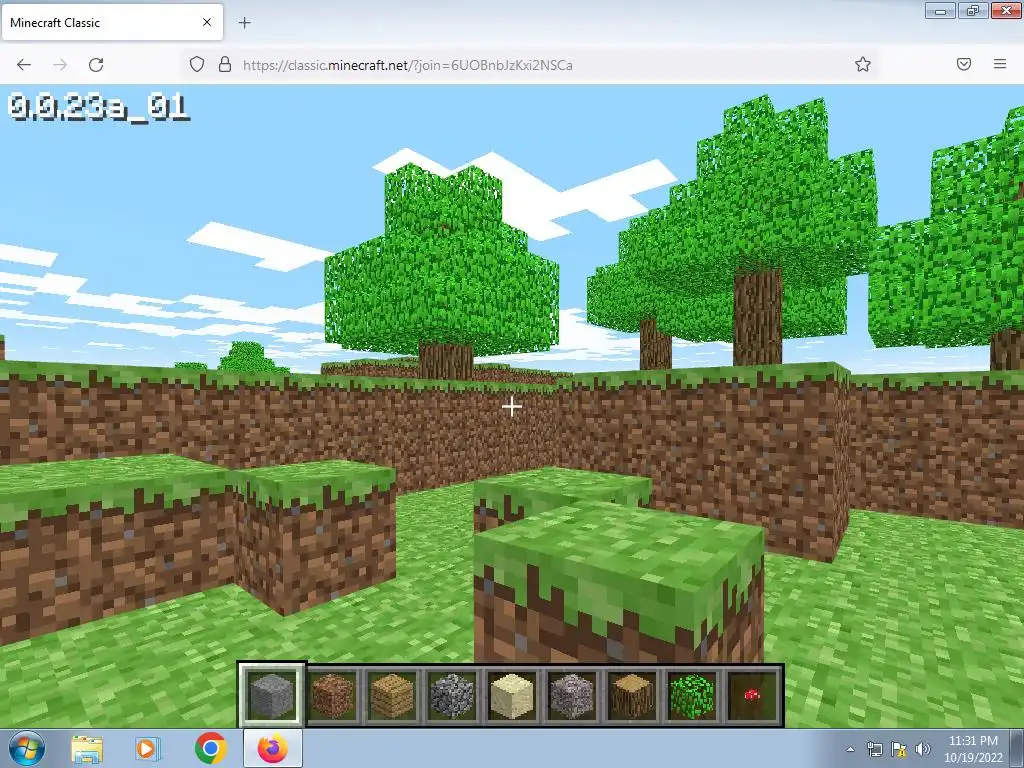Open a new browser tab

245,23
